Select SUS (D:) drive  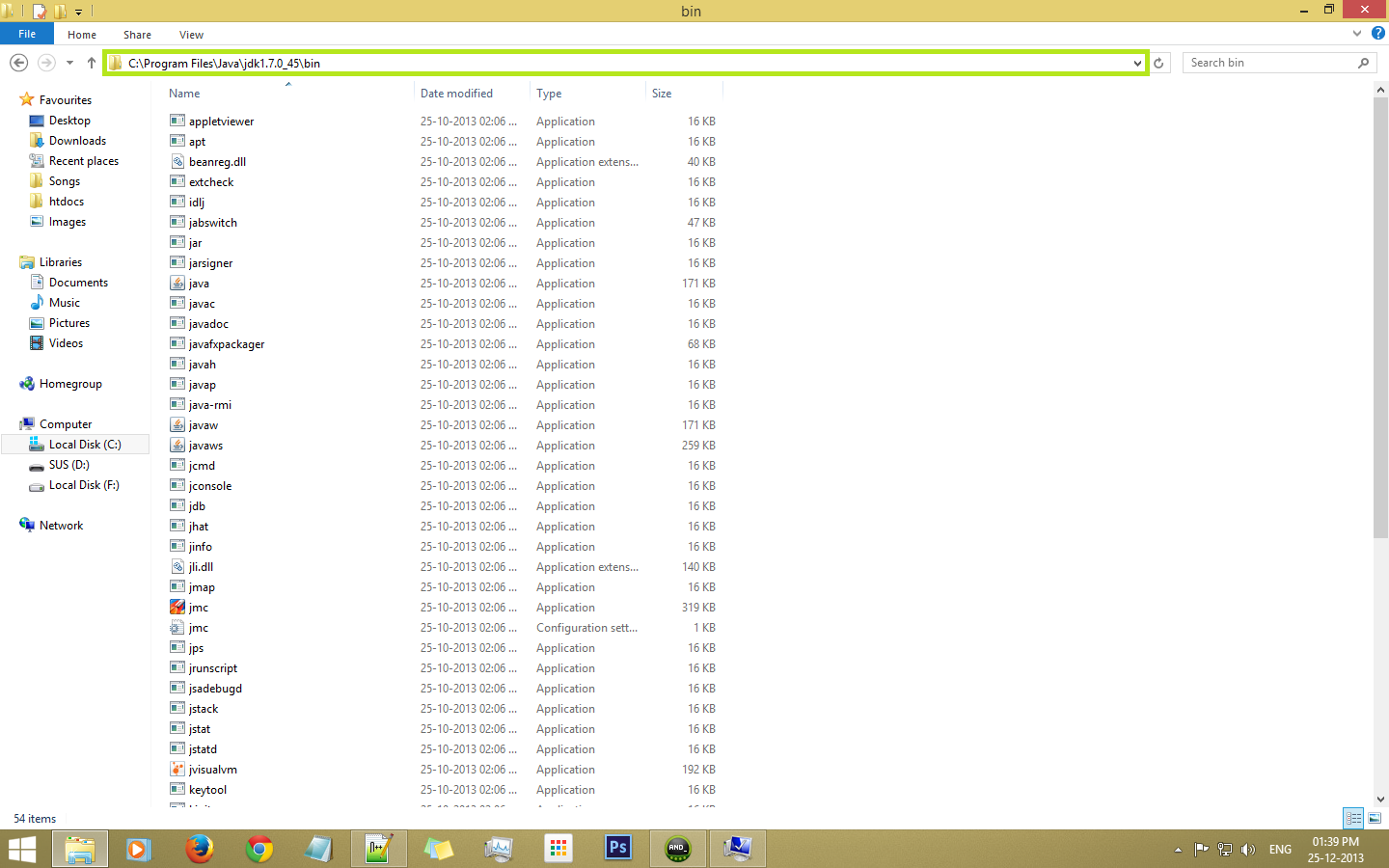point(69,465)
